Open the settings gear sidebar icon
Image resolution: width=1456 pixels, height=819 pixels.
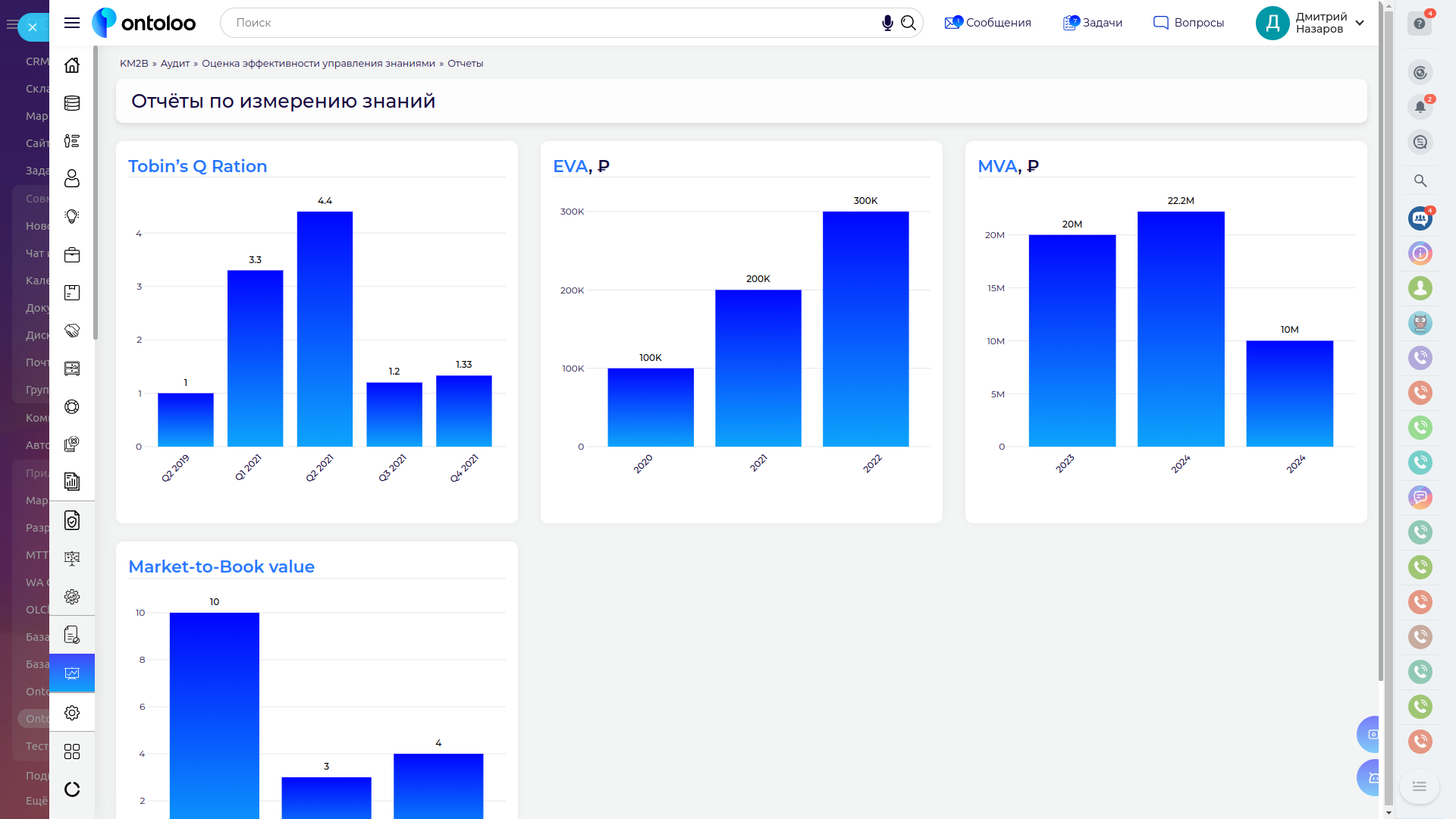(72, 713)
